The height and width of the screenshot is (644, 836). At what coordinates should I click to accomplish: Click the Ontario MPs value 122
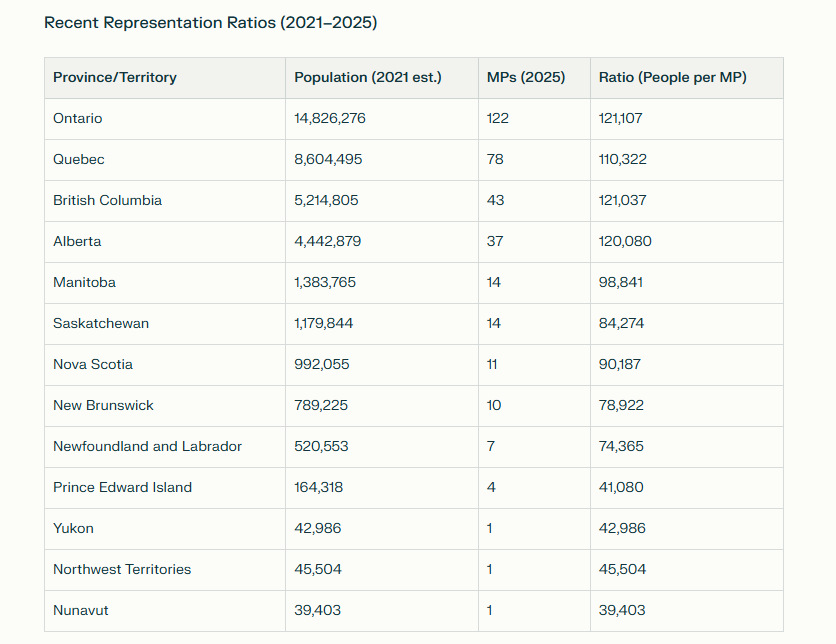click(x=497, y=118)
